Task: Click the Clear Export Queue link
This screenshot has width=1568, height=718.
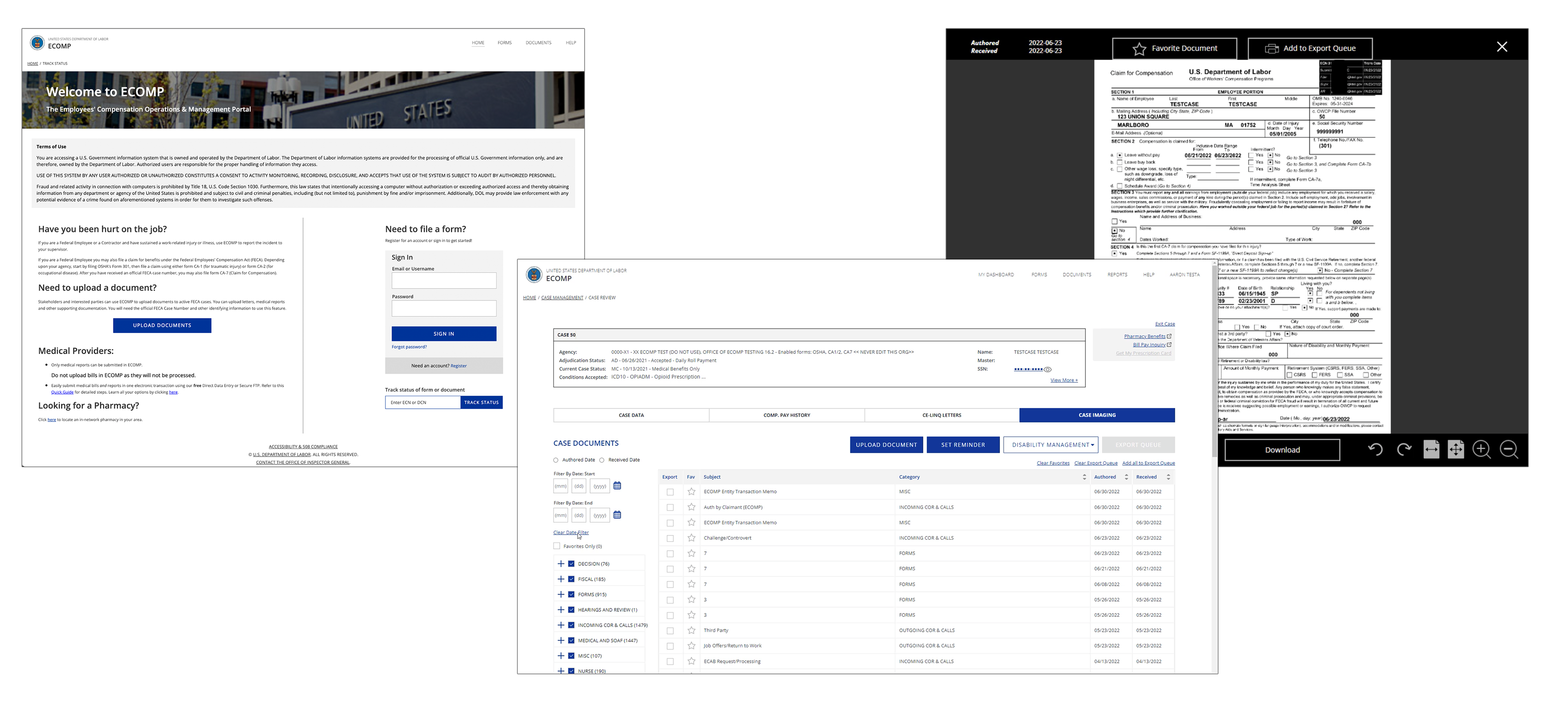Action: point(1096,464)
